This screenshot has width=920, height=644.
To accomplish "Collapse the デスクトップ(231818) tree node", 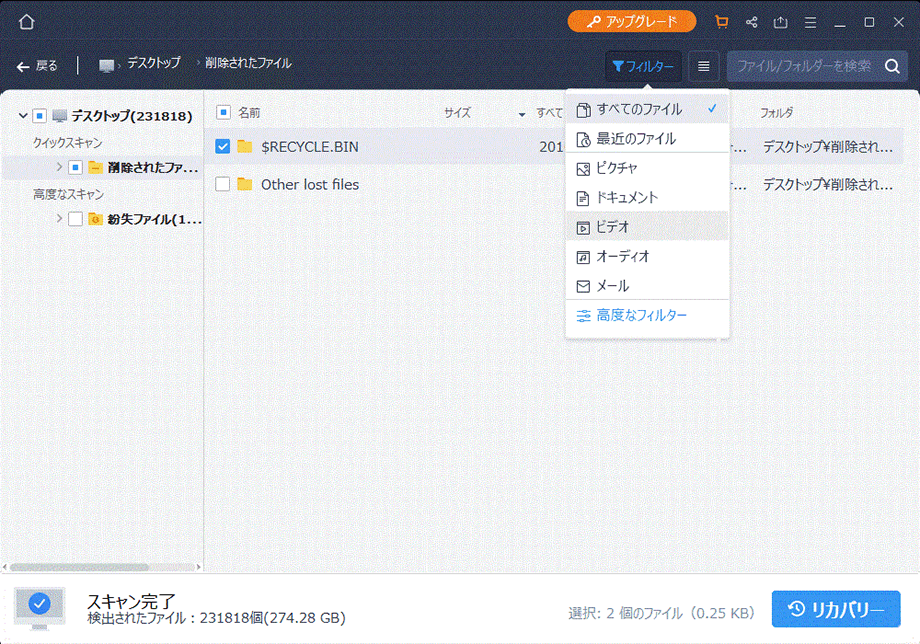I will pyautogui.click(x=22, y=116).
